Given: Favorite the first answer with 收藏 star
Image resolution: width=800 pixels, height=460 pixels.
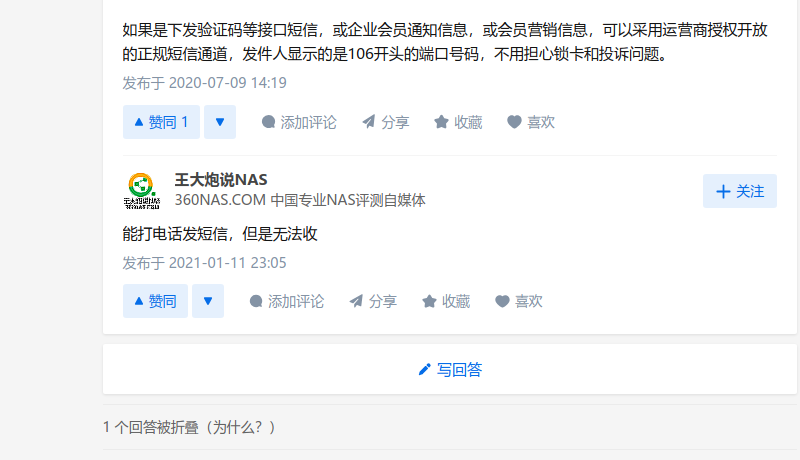Looking at the screenshot, I should [x=458, y=122].
